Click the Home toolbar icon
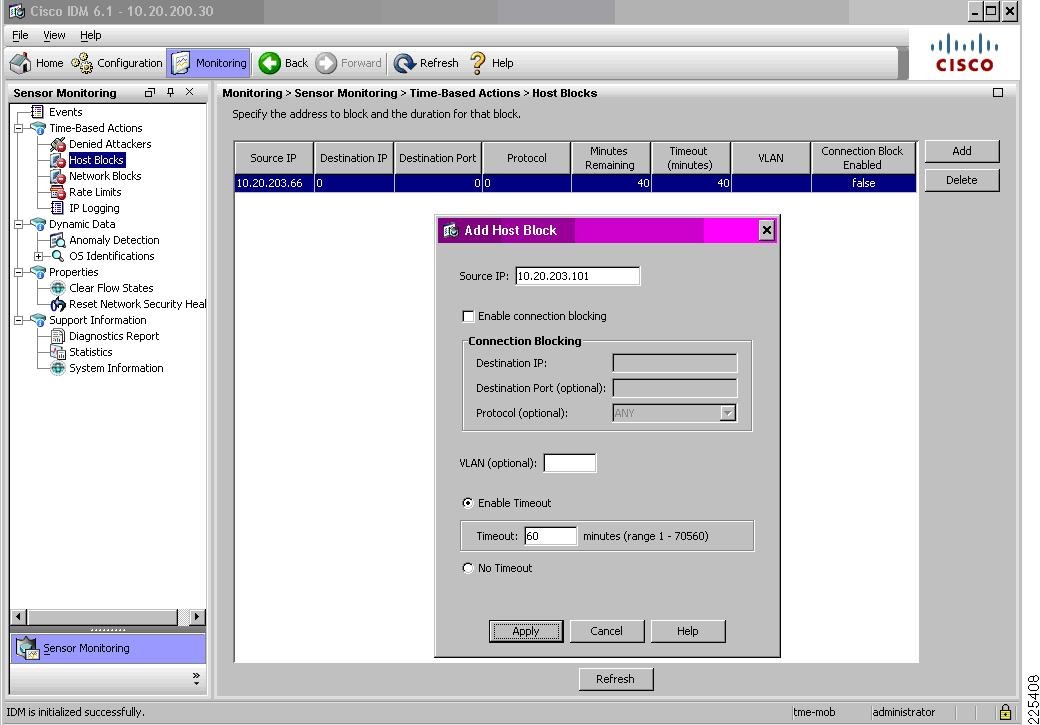 [21, 63]
